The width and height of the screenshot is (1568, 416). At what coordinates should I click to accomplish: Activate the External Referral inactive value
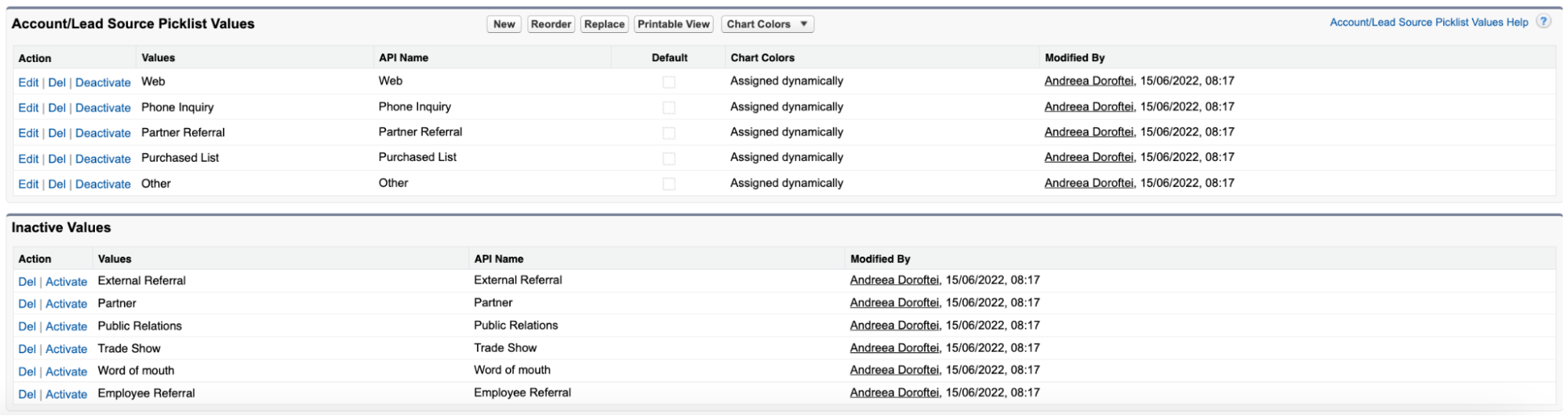point(66,281)
